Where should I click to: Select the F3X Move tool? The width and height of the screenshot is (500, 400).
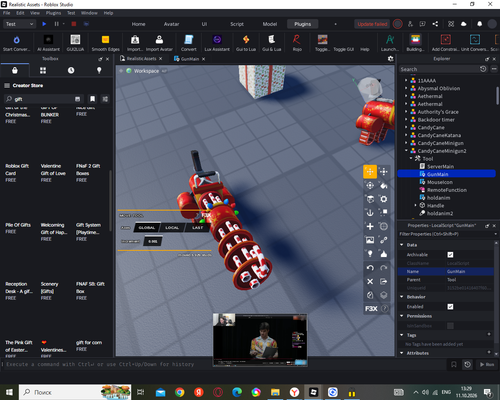click(370, 172)
